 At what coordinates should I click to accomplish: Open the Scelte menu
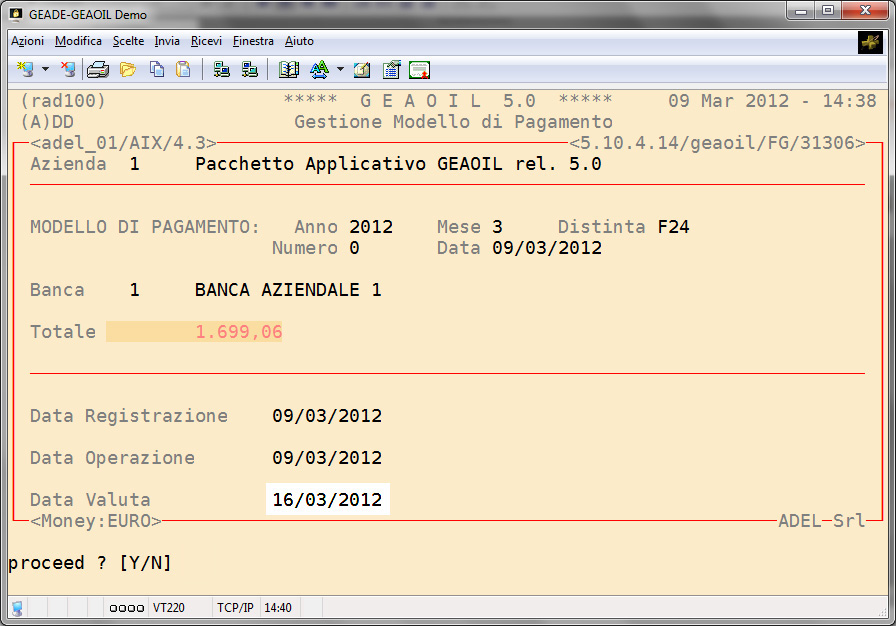(128, 41)
